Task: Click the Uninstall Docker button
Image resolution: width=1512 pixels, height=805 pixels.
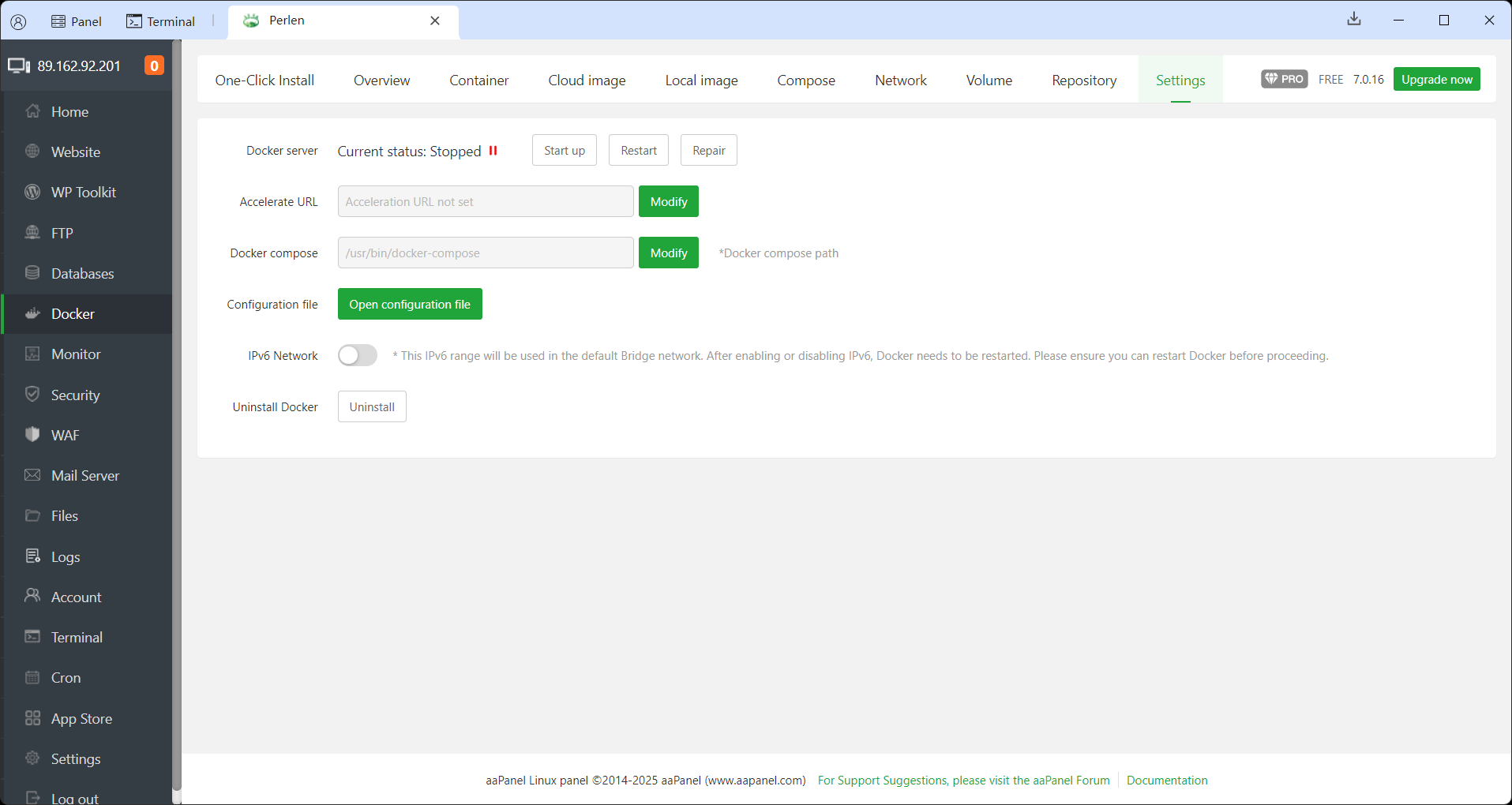Action: 372,407
